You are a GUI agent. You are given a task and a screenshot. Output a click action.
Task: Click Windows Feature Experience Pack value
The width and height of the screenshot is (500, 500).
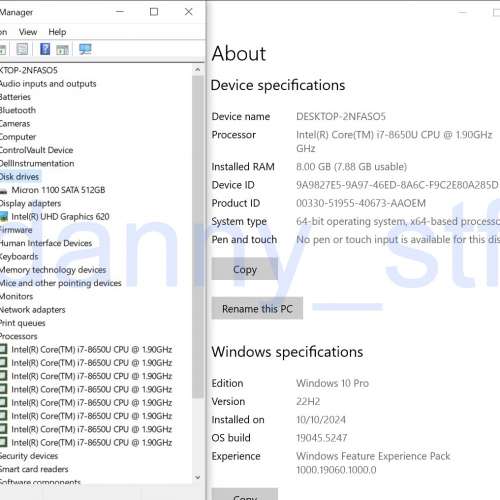point(373,463)
